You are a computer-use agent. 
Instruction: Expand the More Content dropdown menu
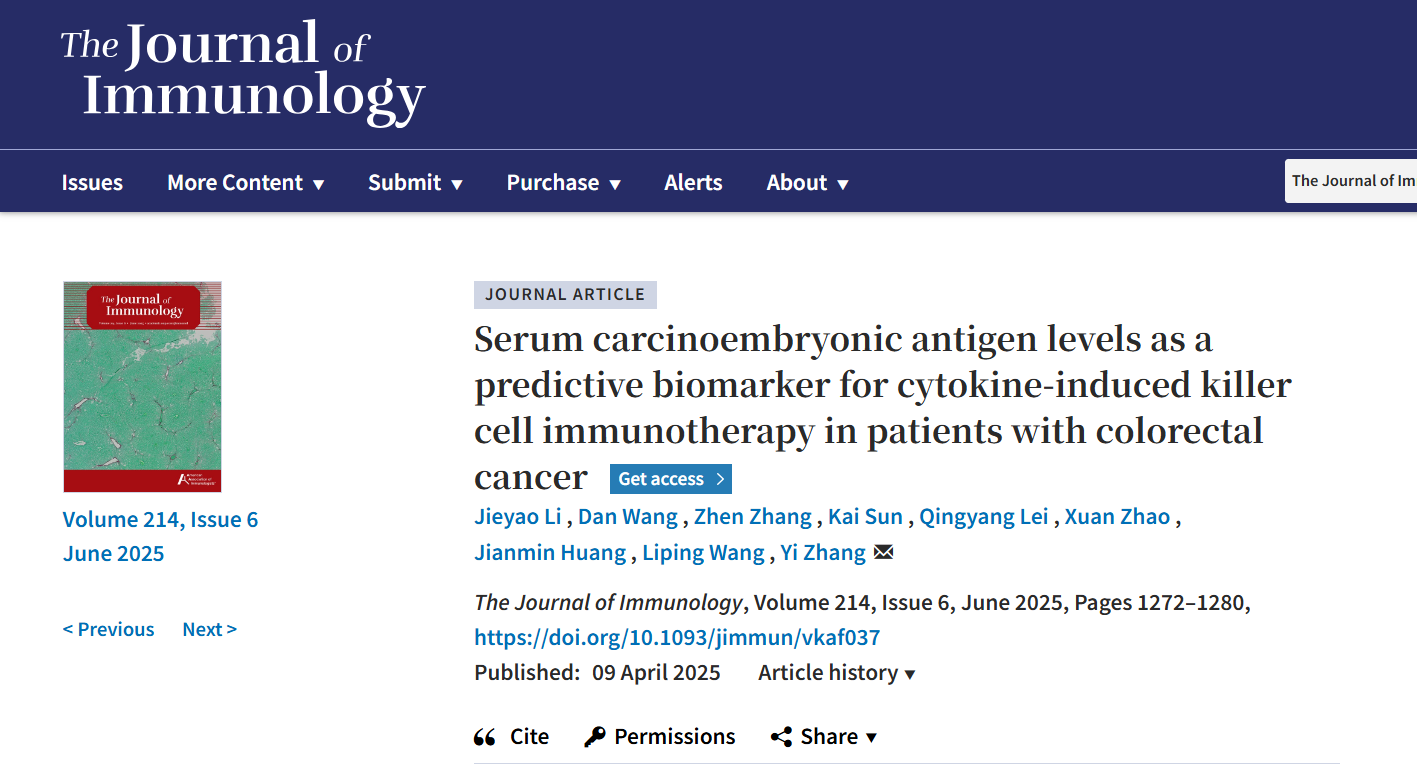point(246,183)
